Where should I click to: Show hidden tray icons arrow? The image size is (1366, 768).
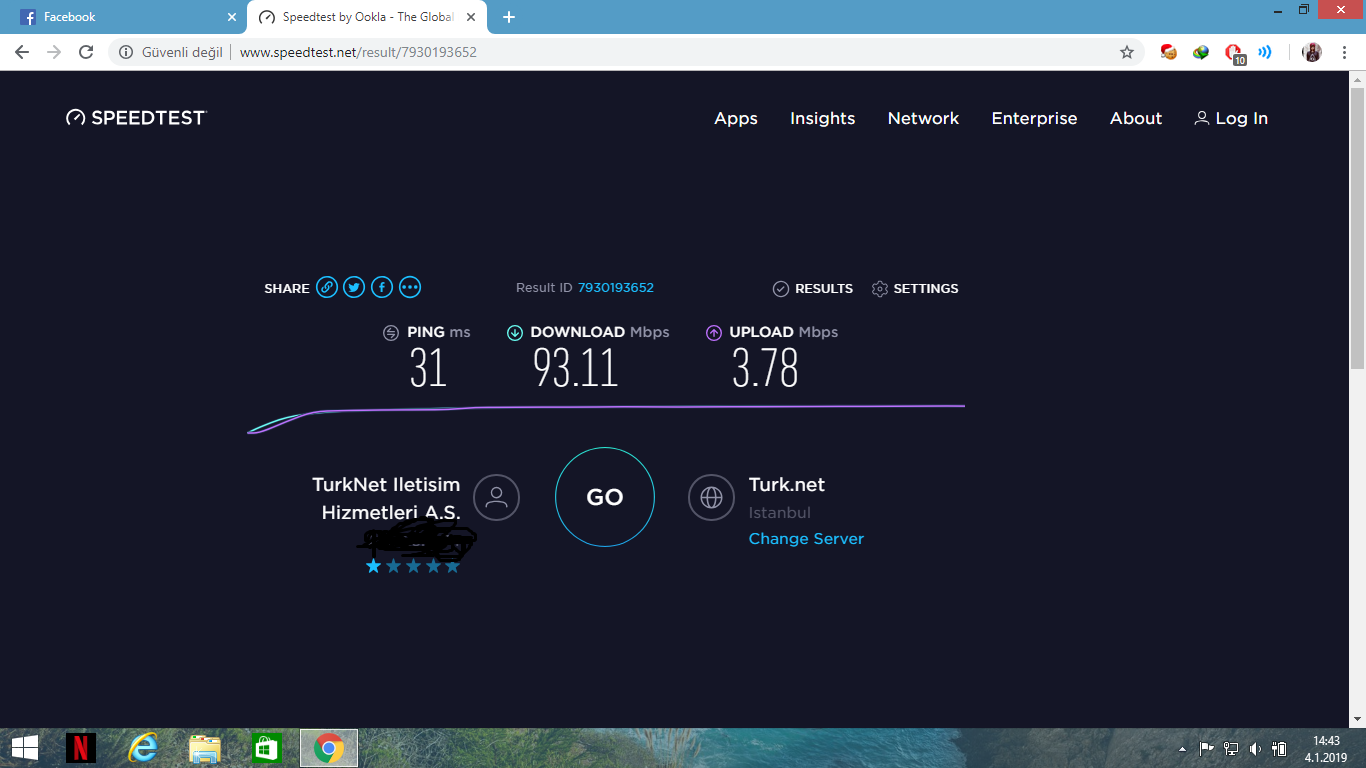point(1183,748)
